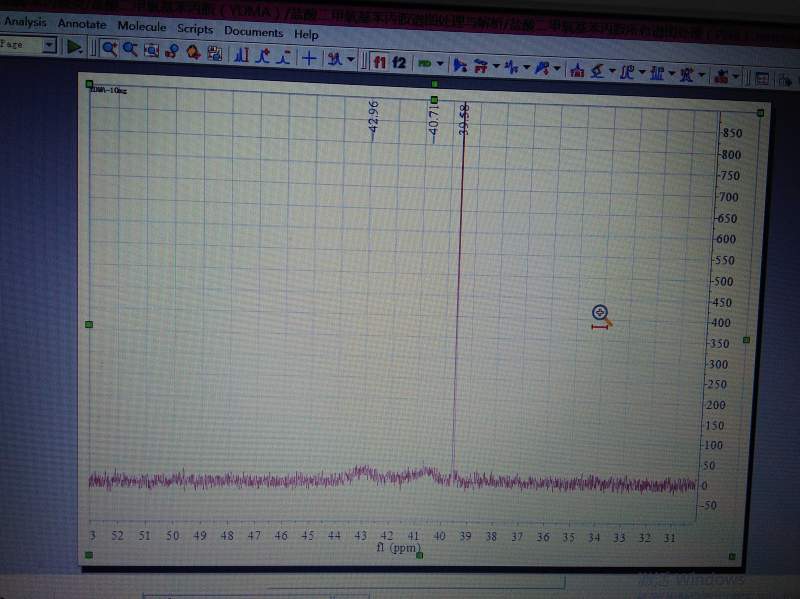Expand the Baseline Correction dropdown arrow
The image size is (800, 599).
[557, 68]
